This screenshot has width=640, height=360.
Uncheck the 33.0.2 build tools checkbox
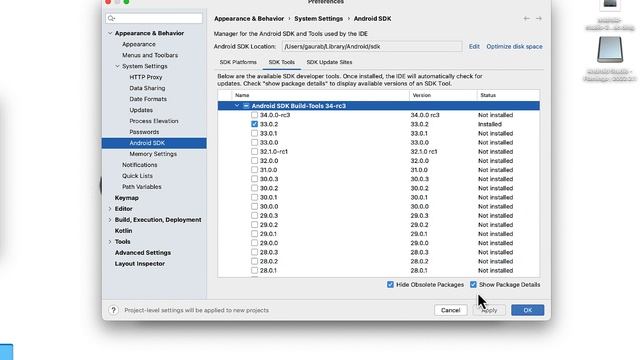254,124
